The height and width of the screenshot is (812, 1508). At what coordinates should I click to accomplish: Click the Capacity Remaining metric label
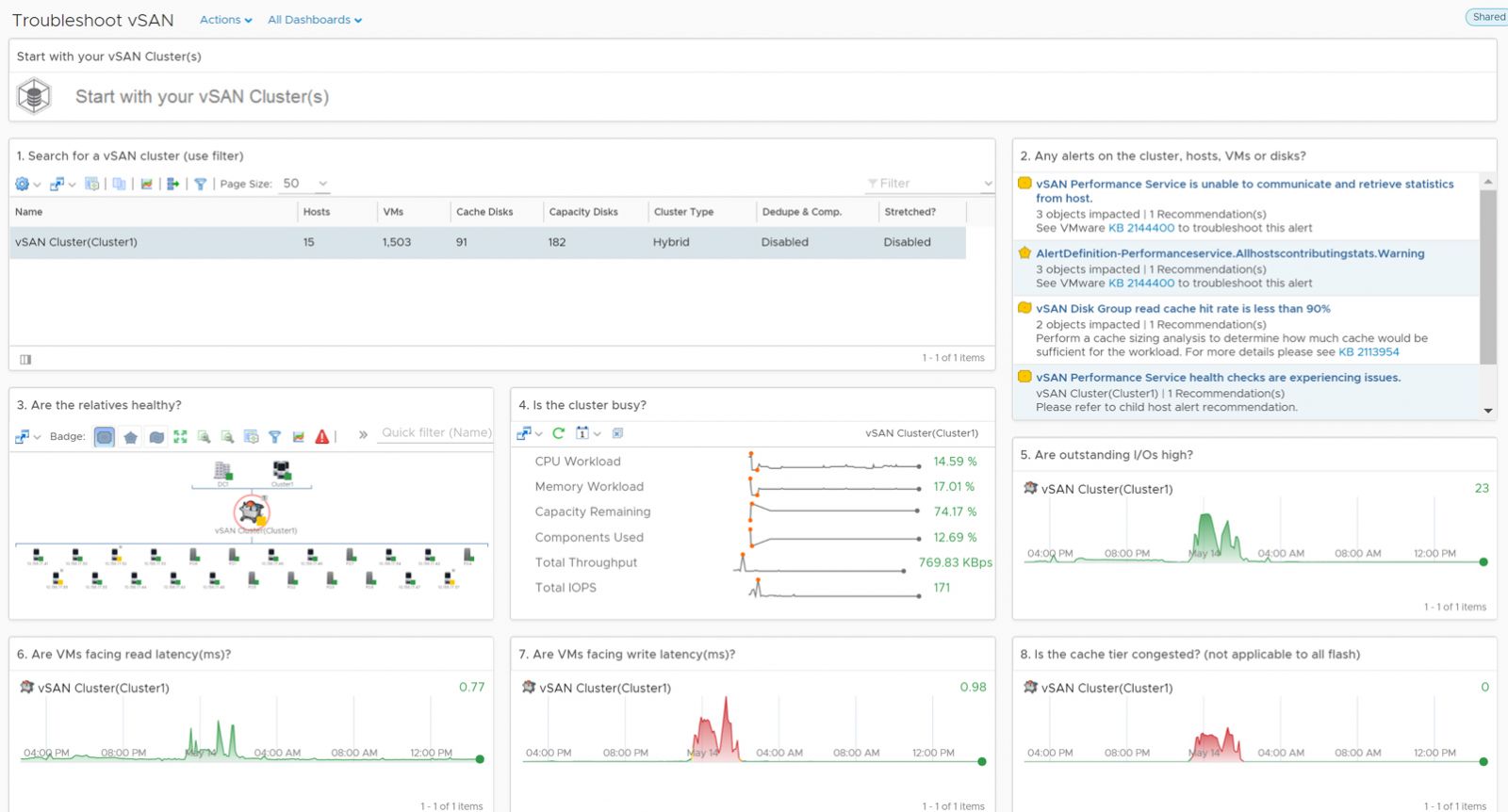[x=593, y=512]
